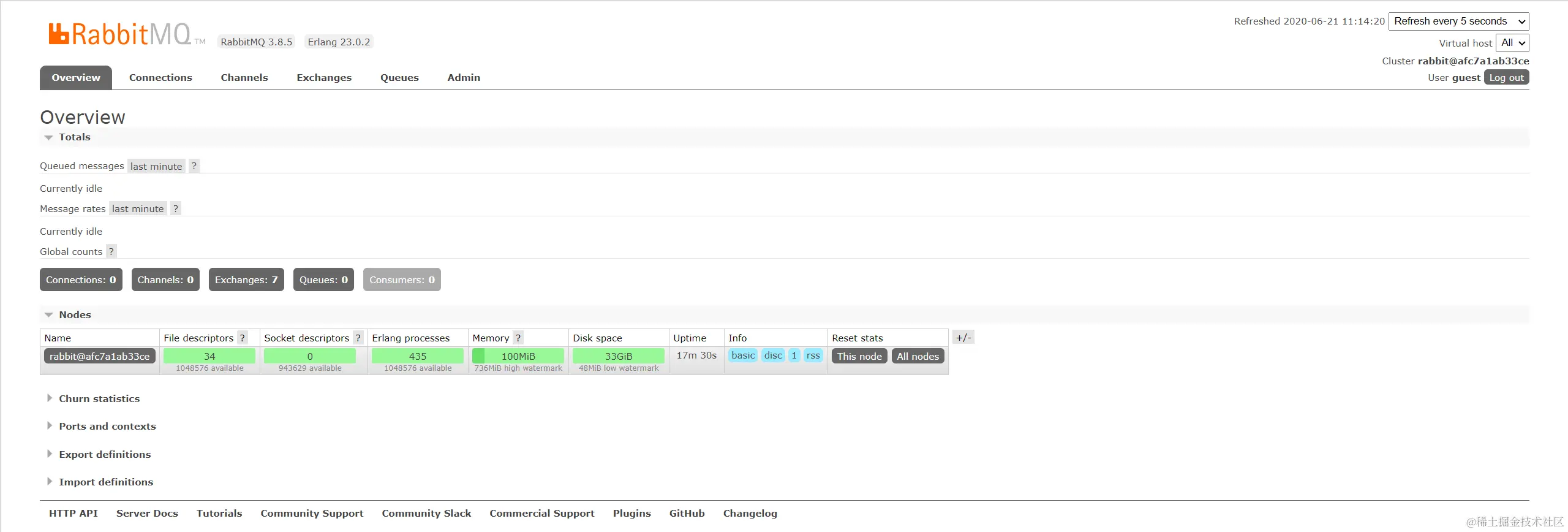Open the Community Support link

(312, 514)
